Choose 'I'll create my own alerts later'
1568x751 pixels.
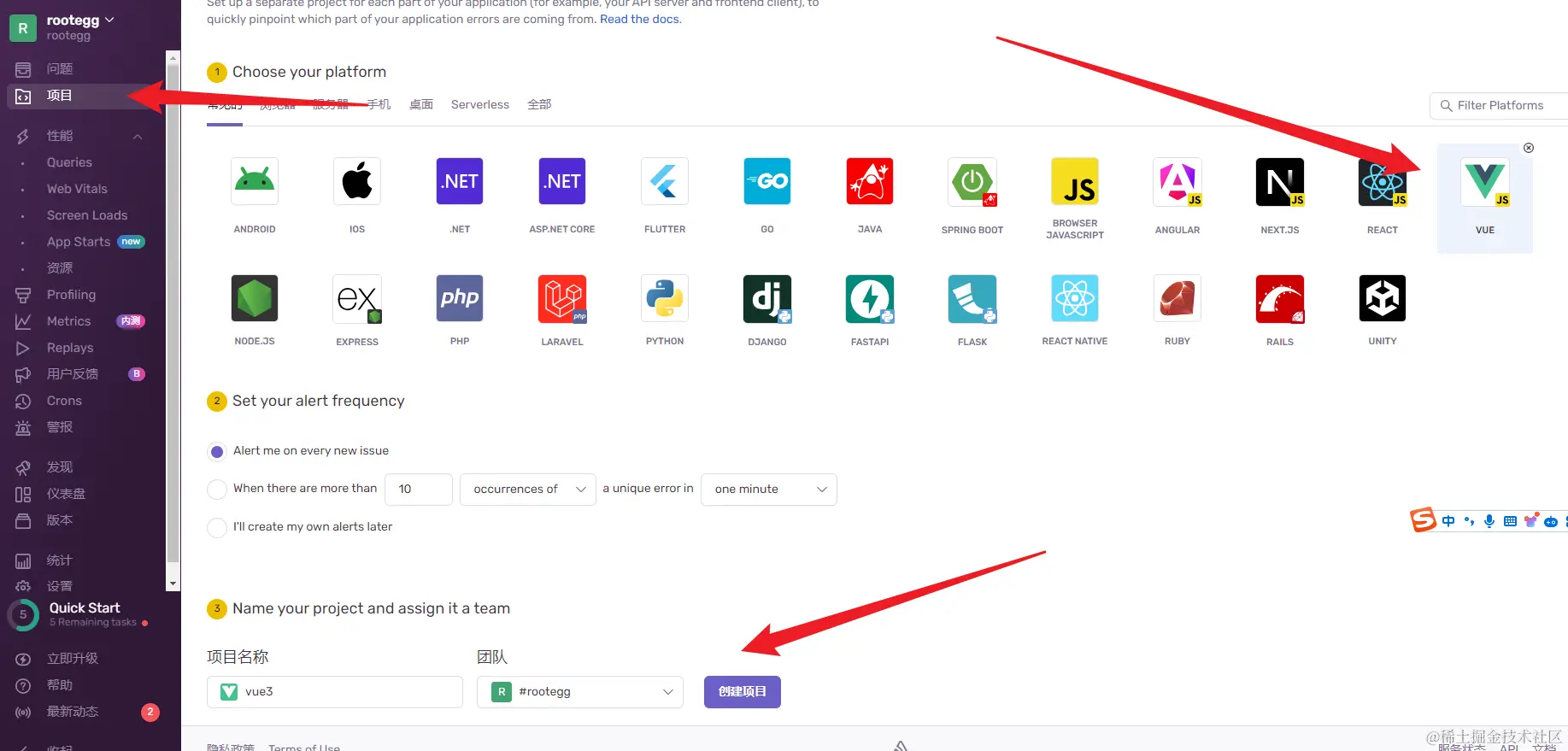pyautogui.click(x=217, y=527)
